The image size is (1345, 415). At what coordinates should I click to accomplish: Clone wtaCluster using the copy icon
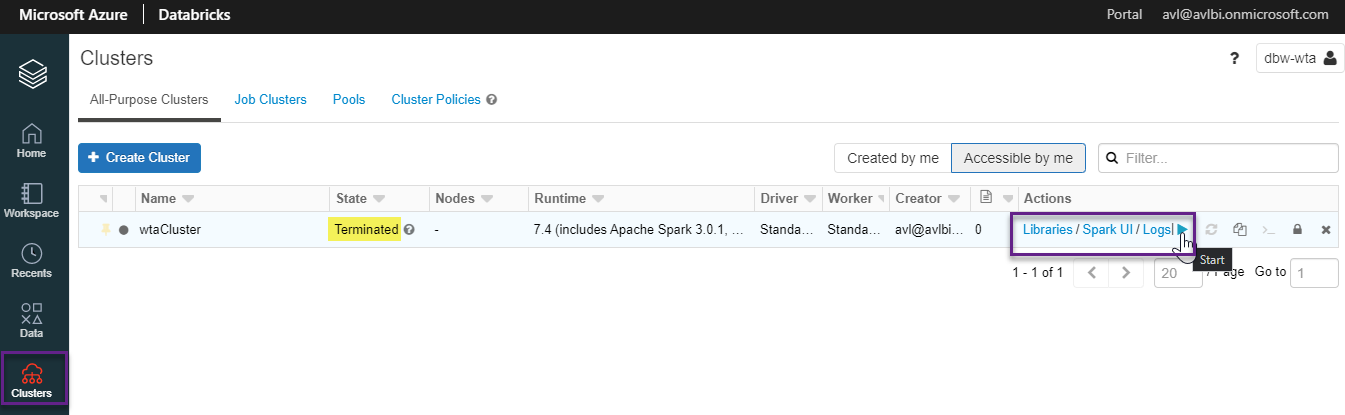pyautogui.click(x=1240, y=230)
